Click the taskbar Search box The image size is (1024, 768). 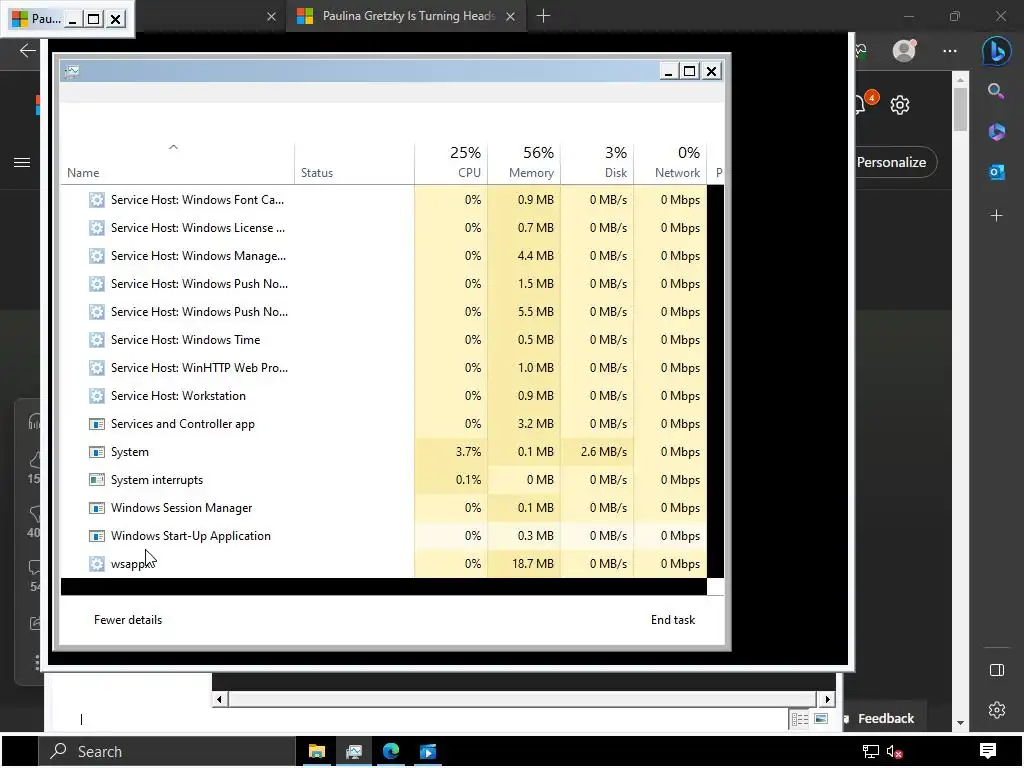167,752
